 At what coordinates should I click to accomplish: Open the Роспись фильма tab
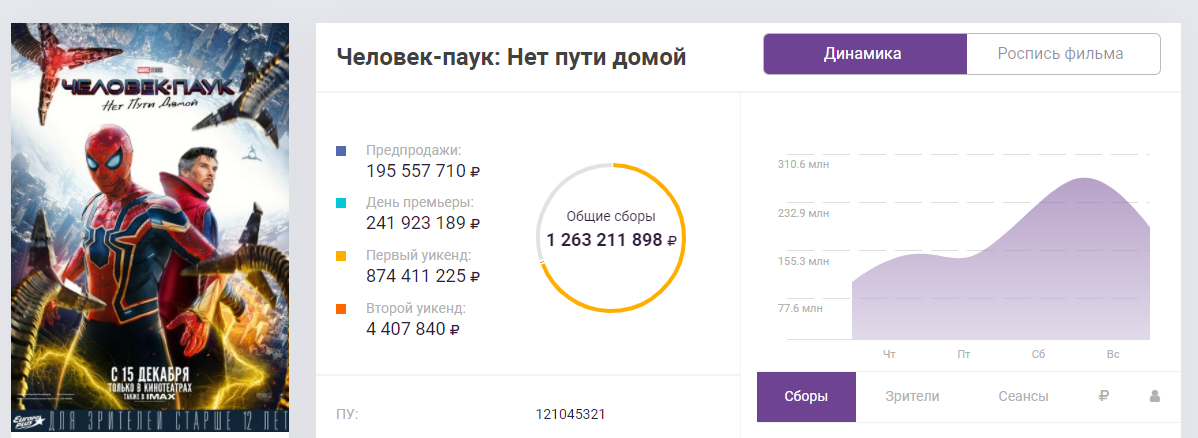1064,54
